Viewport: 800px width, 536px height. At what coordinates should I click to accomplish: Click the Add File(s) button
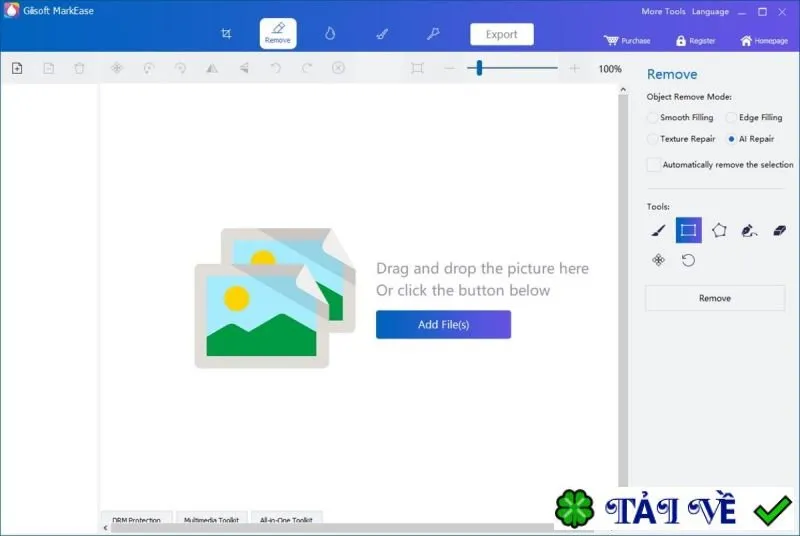[443, 324]
